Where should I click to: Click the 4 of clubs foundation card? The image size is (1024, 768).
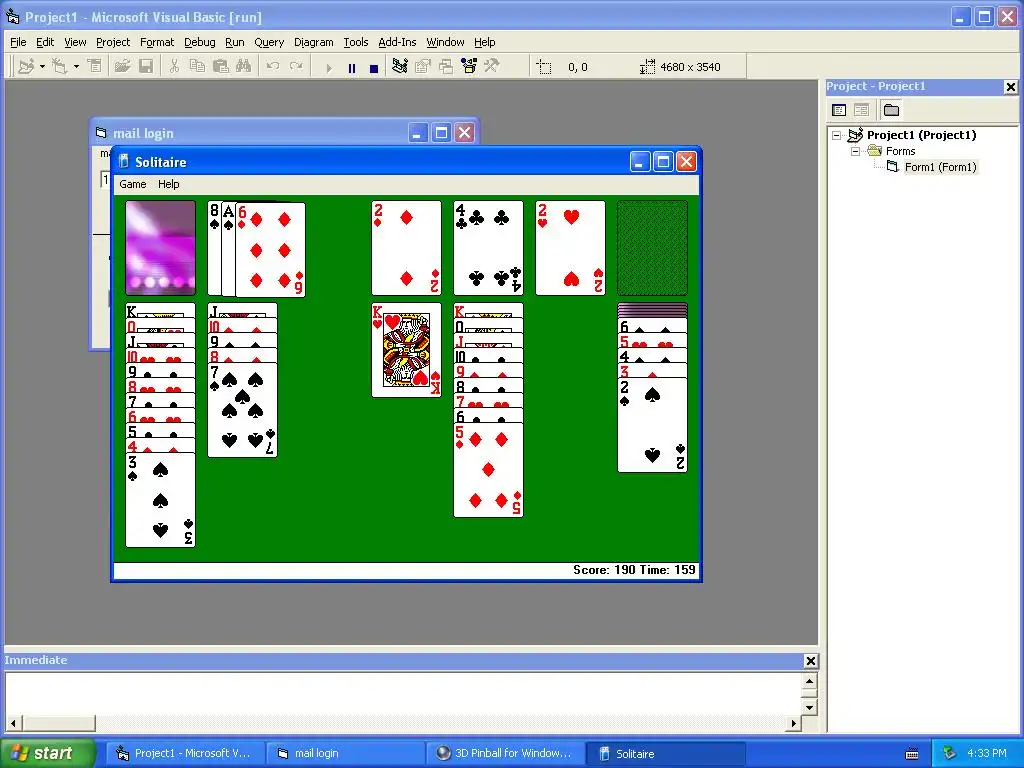pos(488,248)
